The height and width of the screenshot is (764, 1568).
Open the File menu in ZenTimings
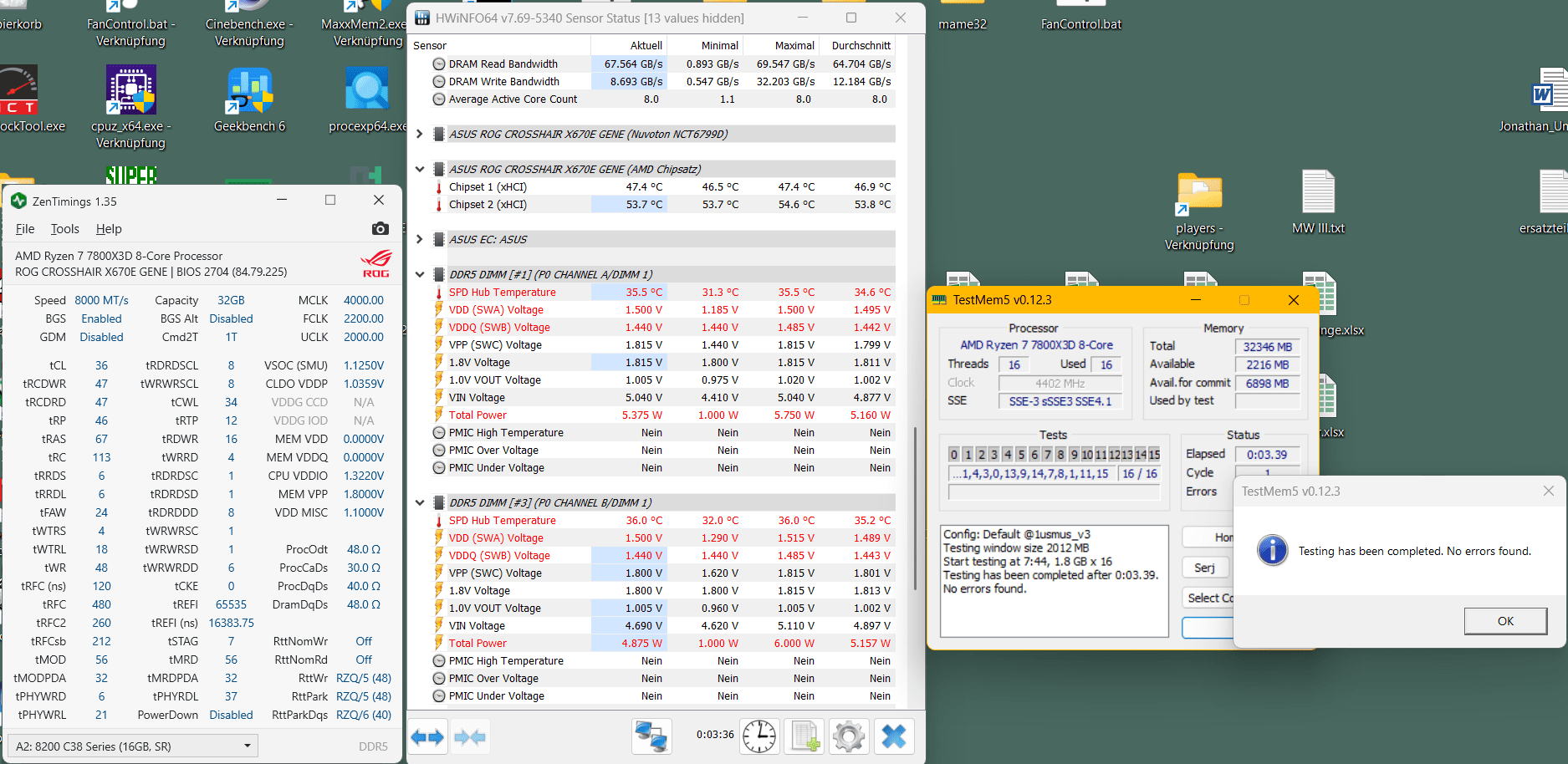point(25,229)
